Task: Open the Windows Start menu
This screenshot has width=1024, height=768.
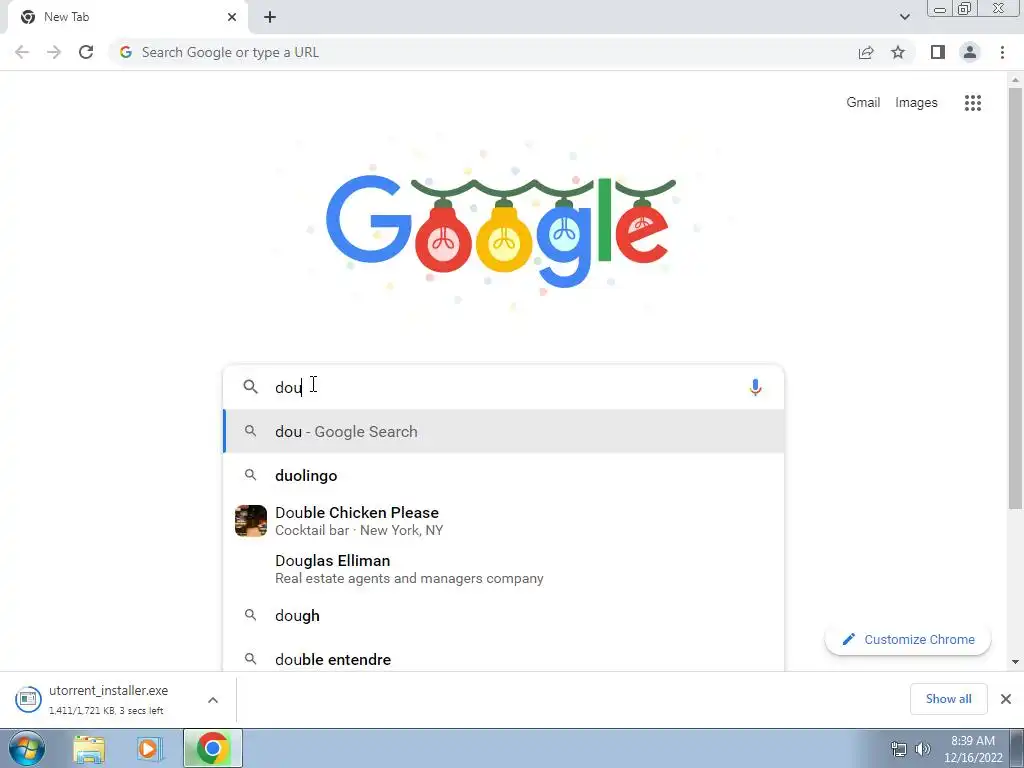Action: pos(27,748)
